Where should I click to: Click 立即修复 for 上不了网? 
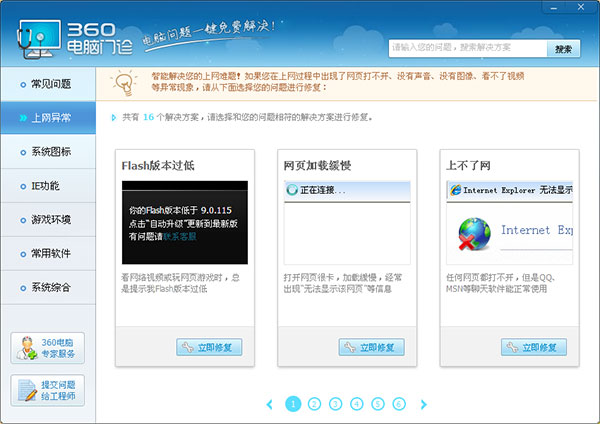534,347
